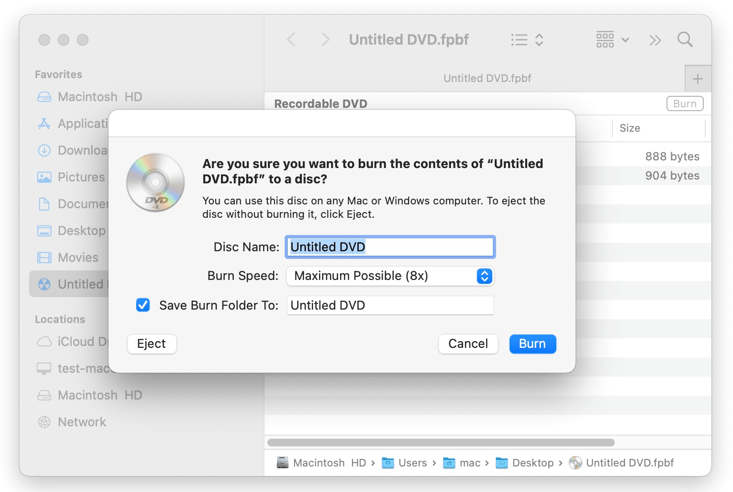Image resolution: width=733 pixels, height=492 pixels.
Task: Select the Untitled DVD.fpbf tab
Action: point(486,78)
